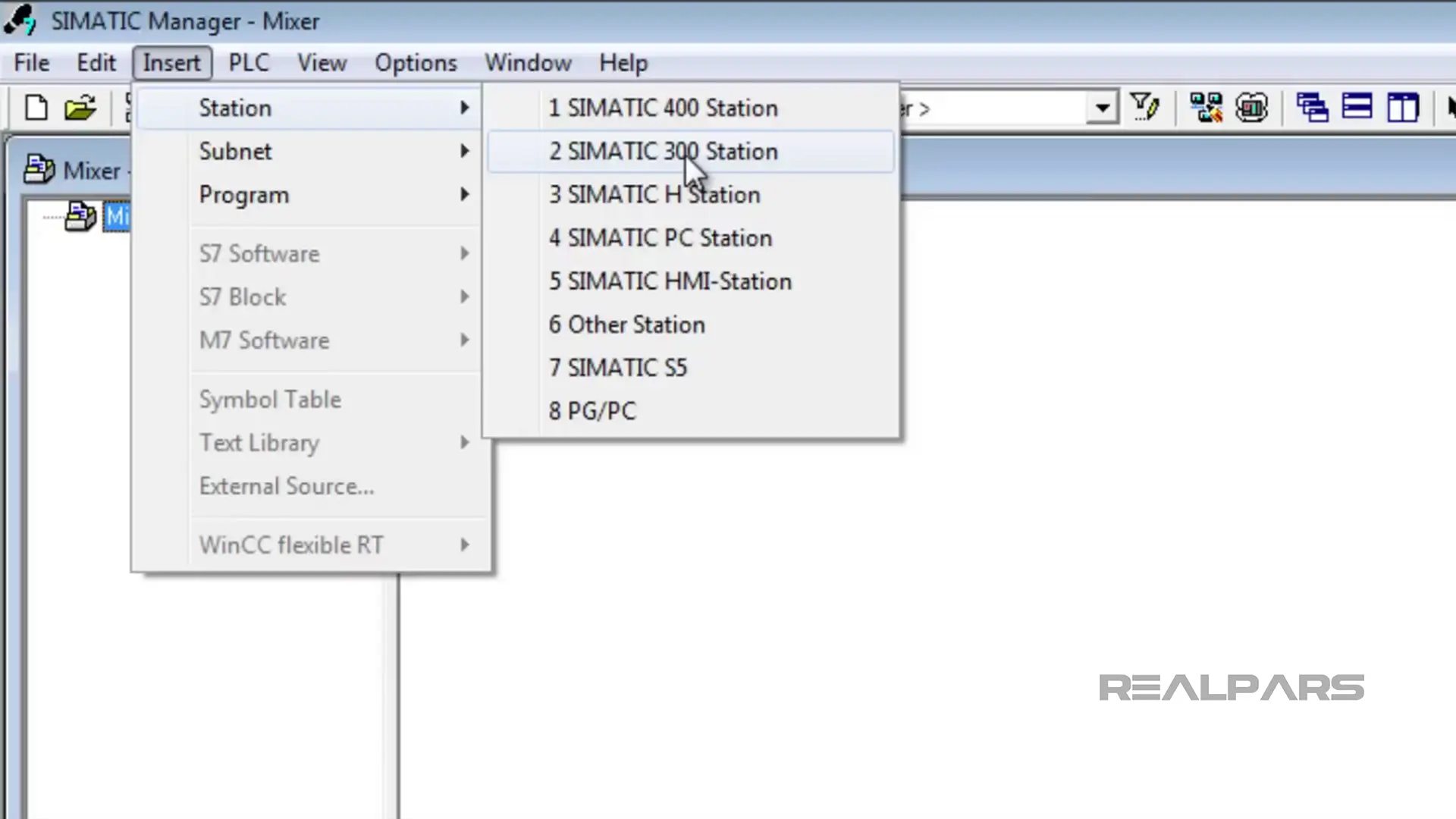This screenshot has width=1456, height=819.
Task: Click the WinCC flexible RT submenu arrow
Action: point(465,544)
